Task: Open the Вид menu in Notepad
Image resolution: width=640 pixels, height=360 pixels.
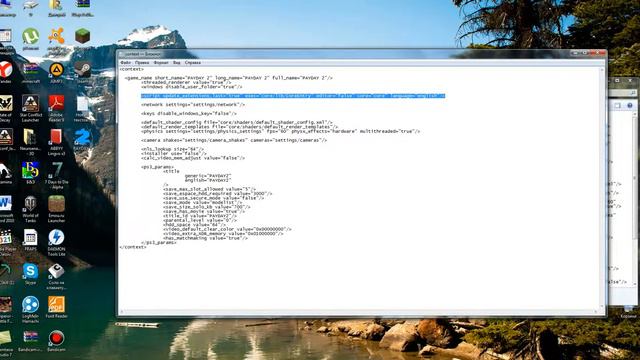Action: point(177,63)
